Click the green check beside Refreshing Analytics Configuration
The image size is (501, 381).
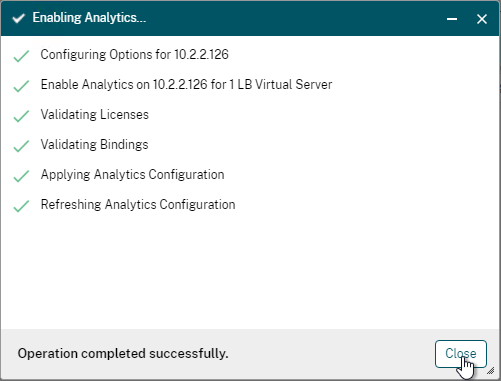21,206
